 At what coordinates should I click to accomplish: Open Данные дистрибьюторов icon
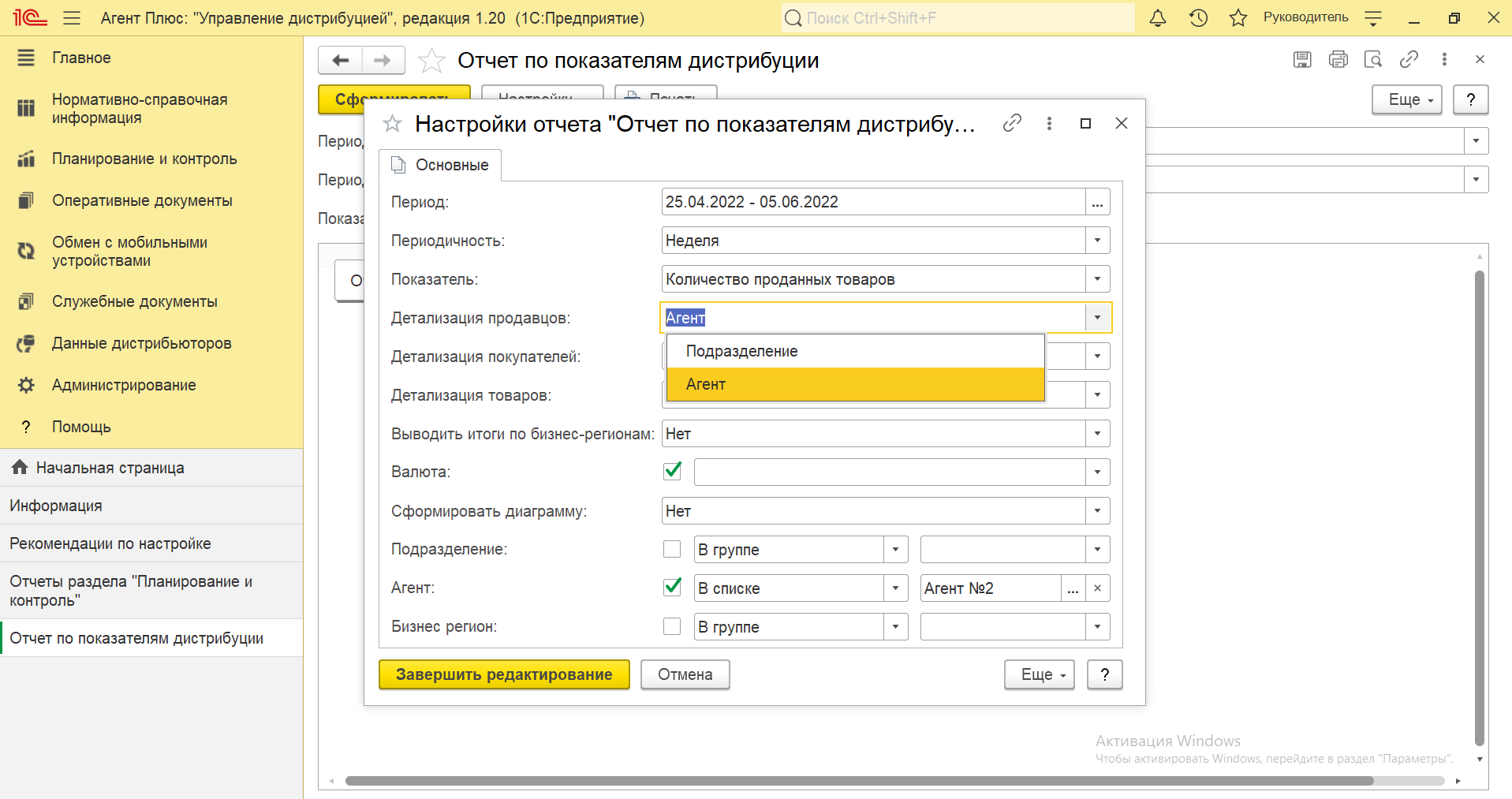[x=26, y=343]
